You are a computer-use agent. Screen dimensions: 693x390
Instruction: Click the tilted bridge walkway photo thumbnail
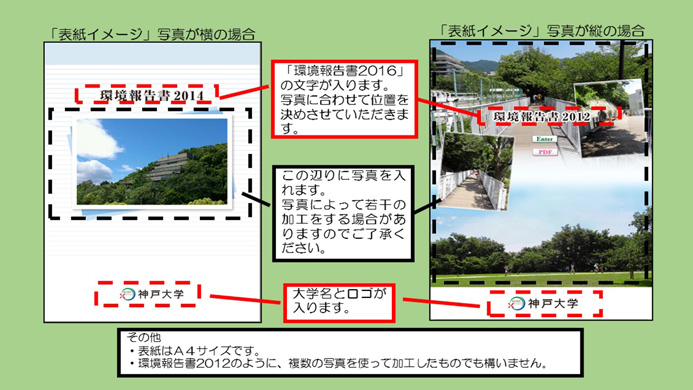[x=476, y=172]
